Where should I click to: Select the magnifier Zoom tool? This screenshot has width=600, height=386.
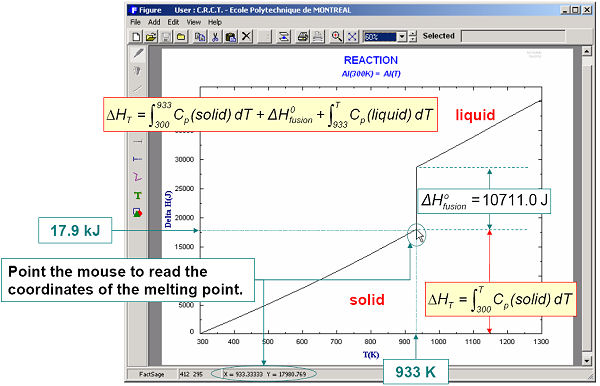[337, 37]
